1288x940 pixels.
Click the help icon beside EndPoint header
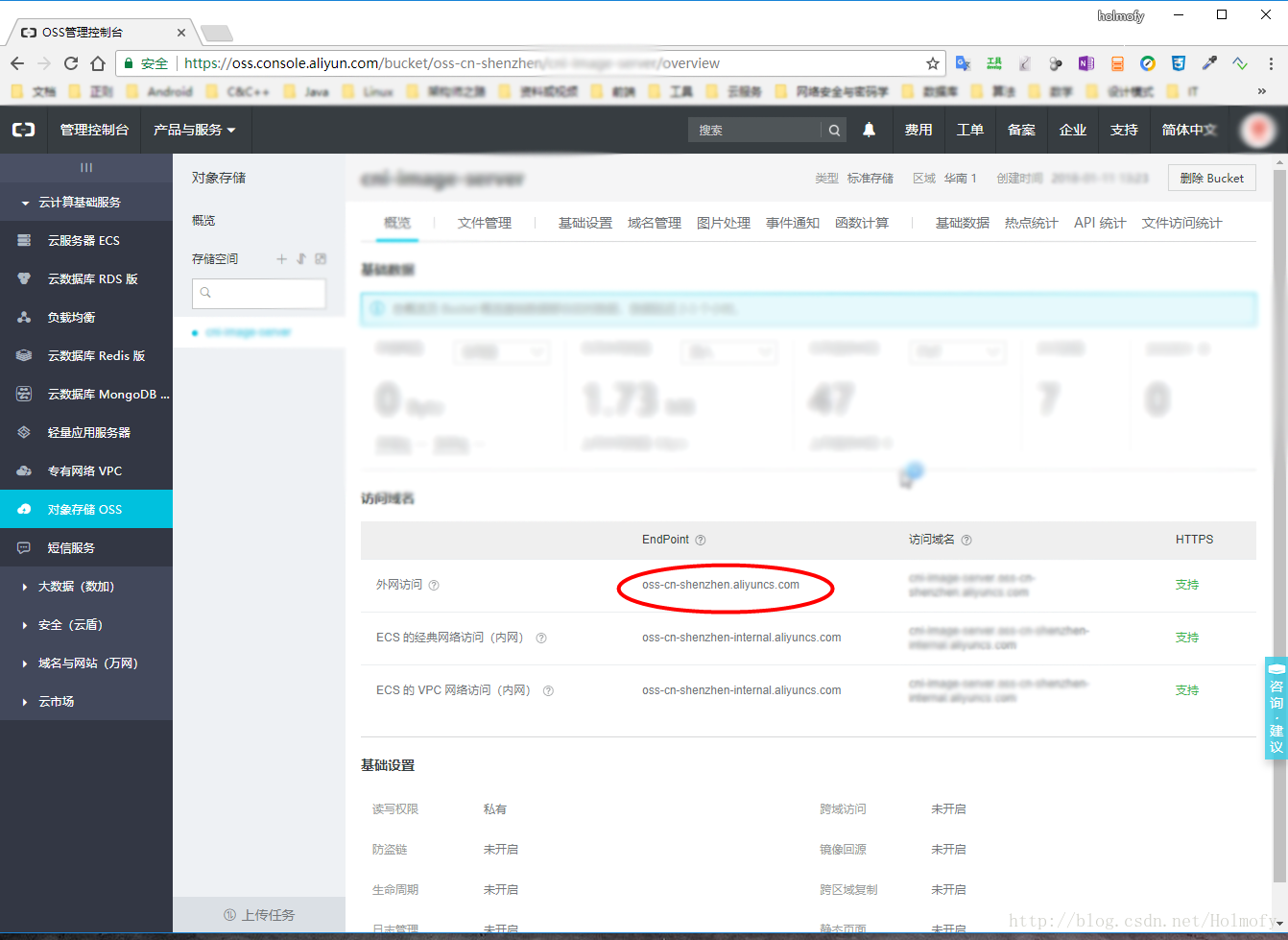(701, 540)
